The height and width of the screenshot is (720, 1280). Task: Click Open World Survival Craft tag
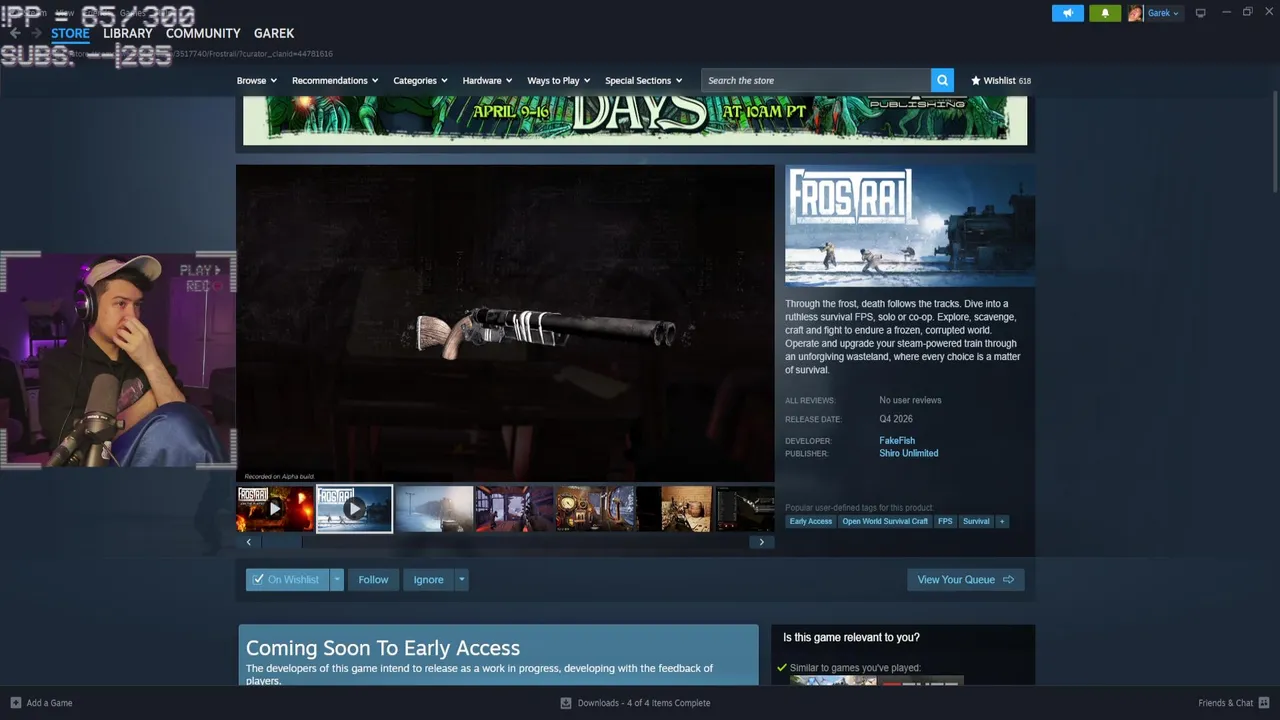tap(885, 521)
